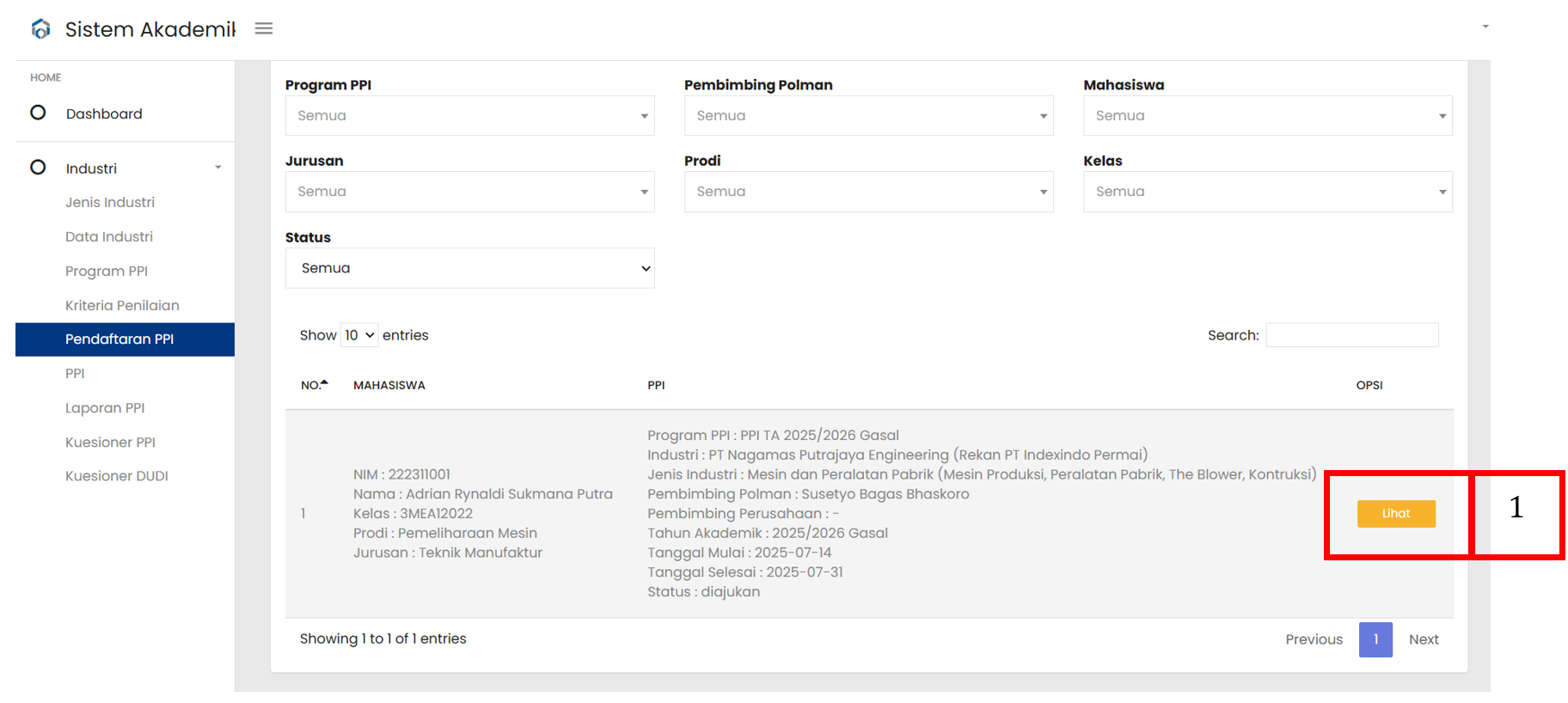
Task: Go to Laporan PPI menu item
Action: tap(105, 407)
